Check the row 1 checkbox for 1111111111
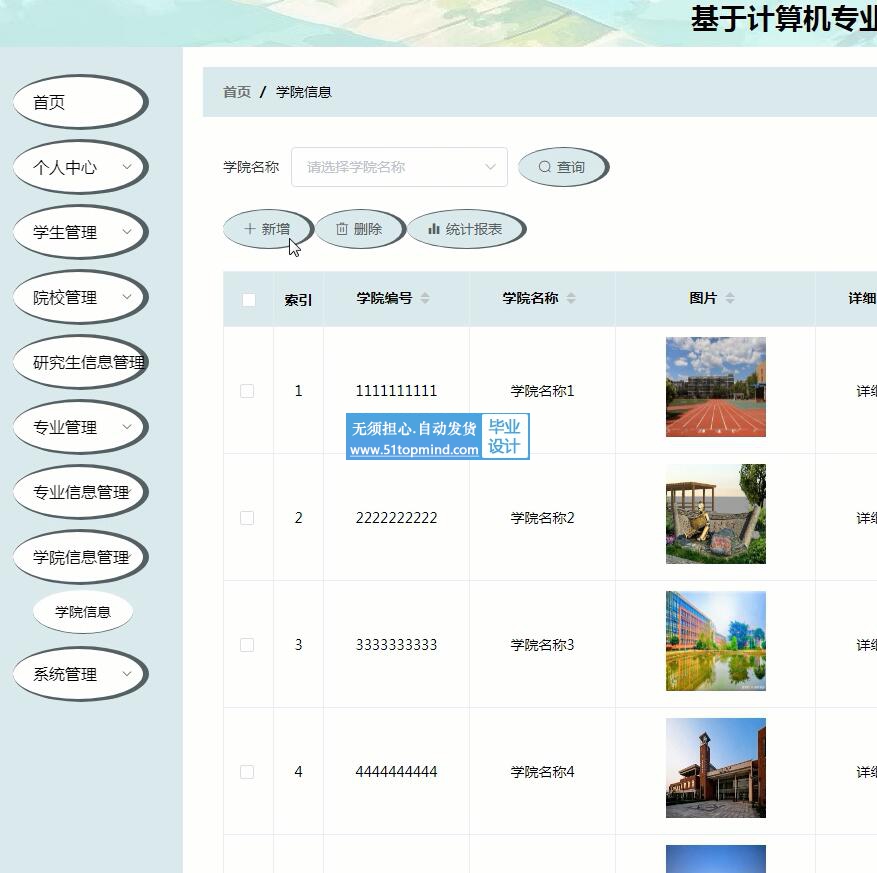This screenshot has height=873, width=877. 247,391
